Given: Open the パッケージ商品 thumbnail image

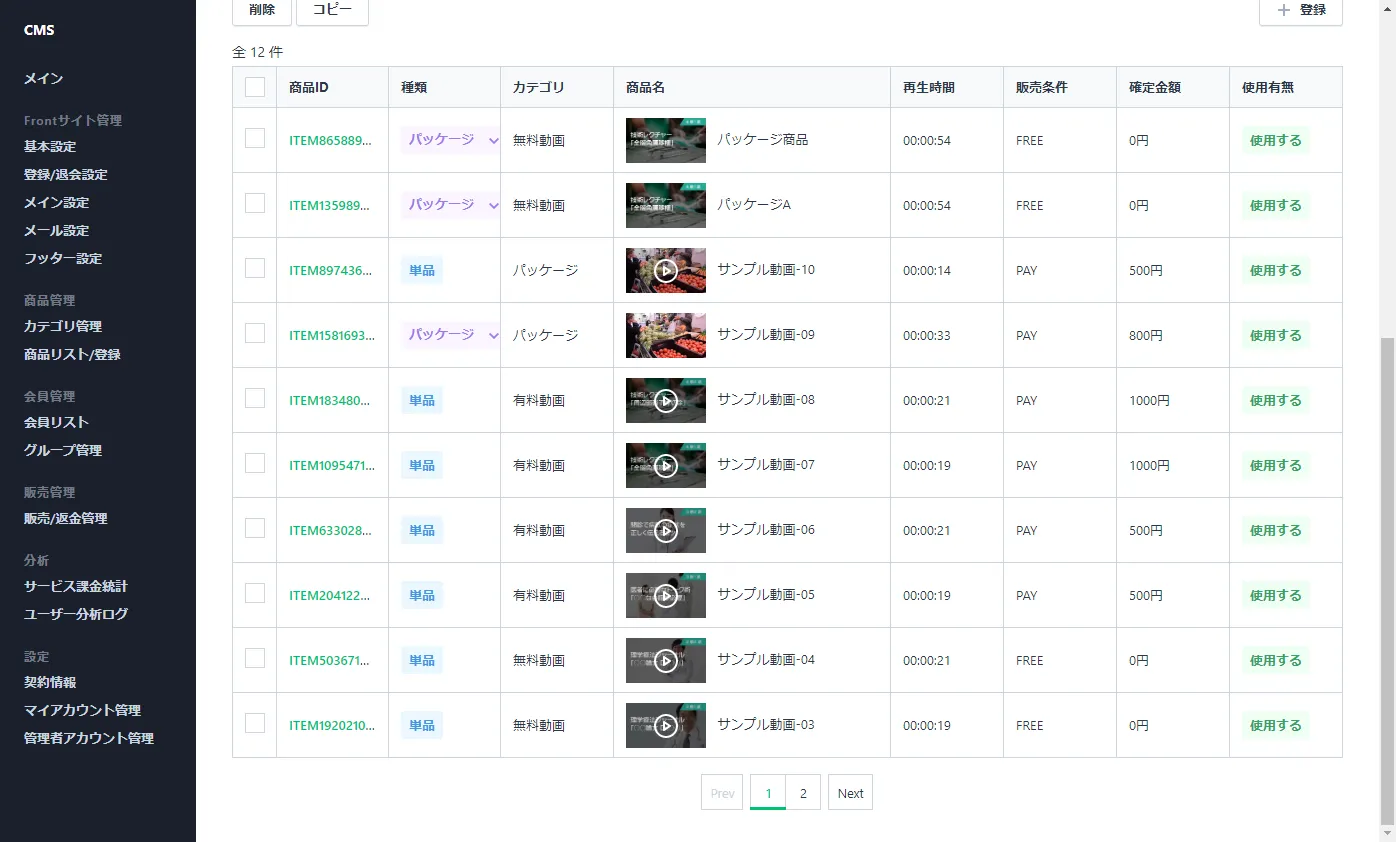Looking at the screenshot, I should click(666, 140).
